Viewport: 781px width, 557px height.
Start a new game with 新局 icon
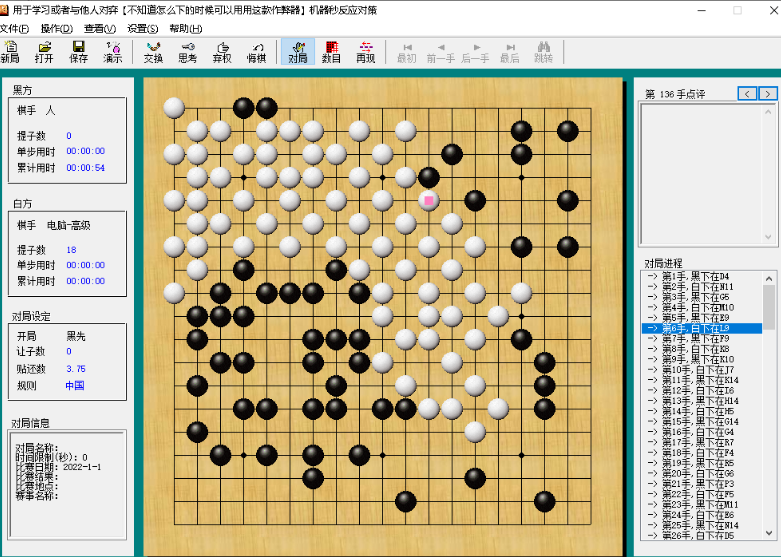[10, 52]
